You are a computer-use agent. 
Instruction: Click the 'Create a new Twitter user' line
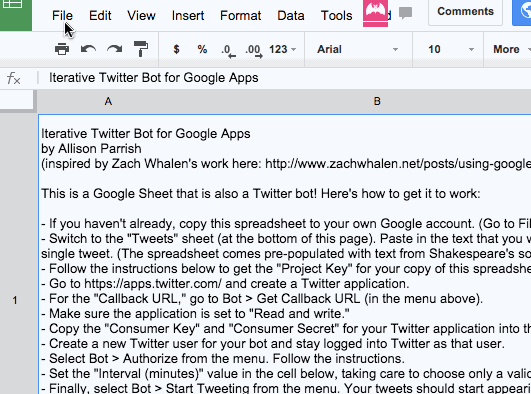click(273, 344)
